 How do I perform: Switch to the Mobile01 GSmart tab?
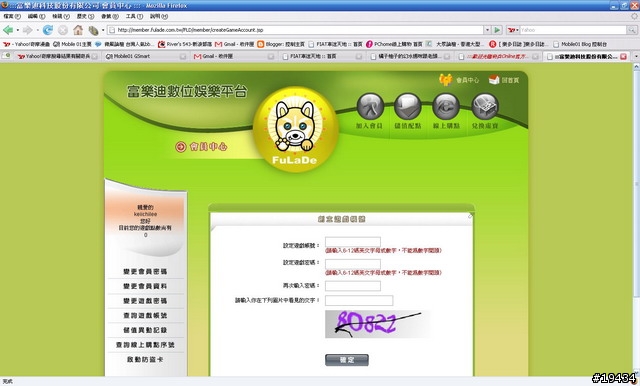coord(145,56)
